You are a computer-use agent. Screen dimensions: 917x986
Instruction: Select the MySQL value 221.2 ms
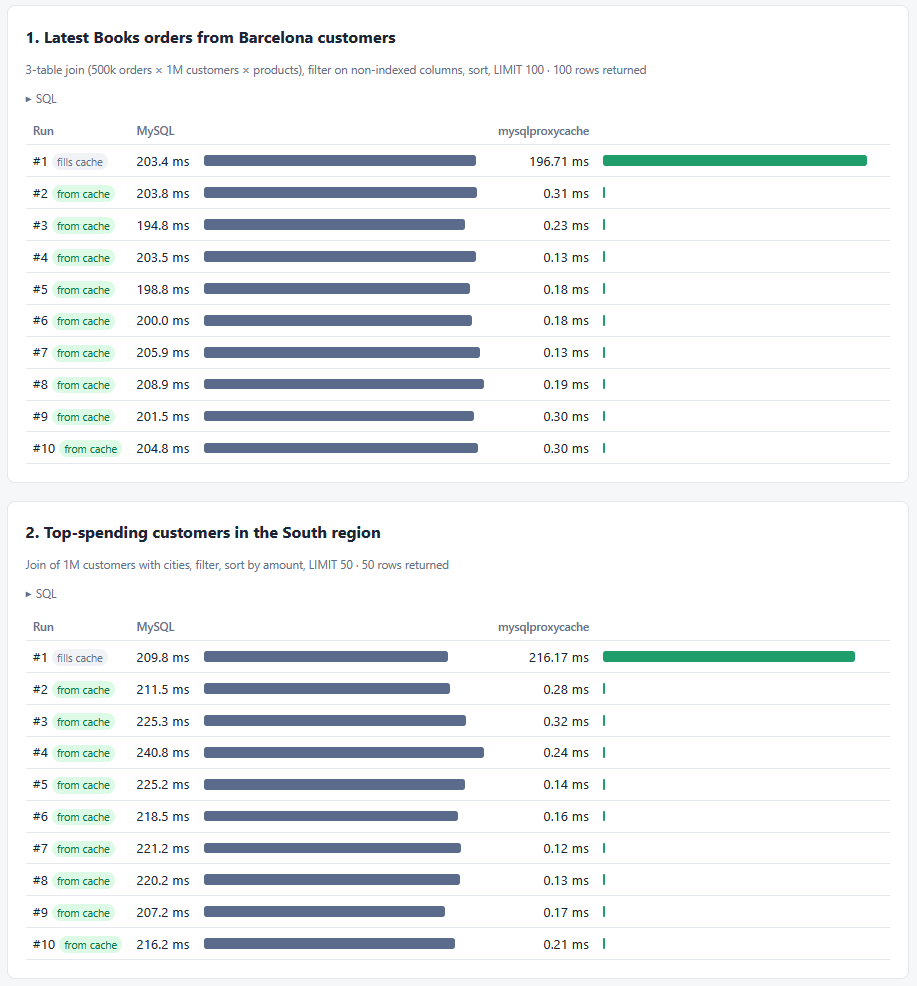pos(163,848)
